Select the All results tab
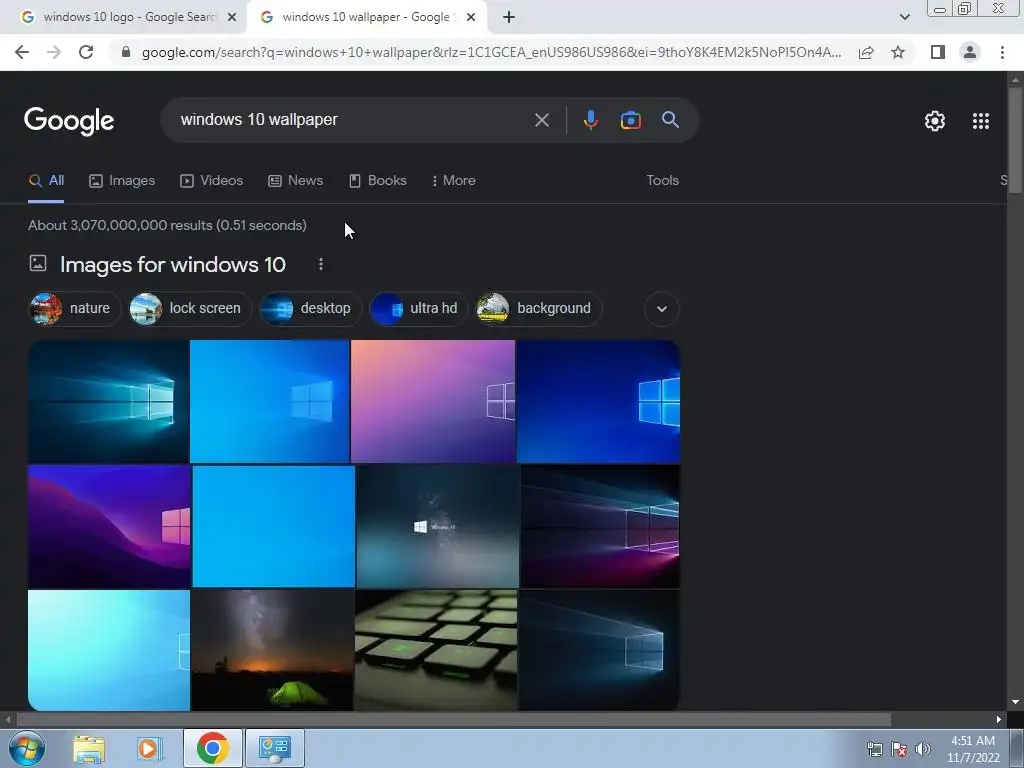1024x768 pixels. tap(46, 181)
